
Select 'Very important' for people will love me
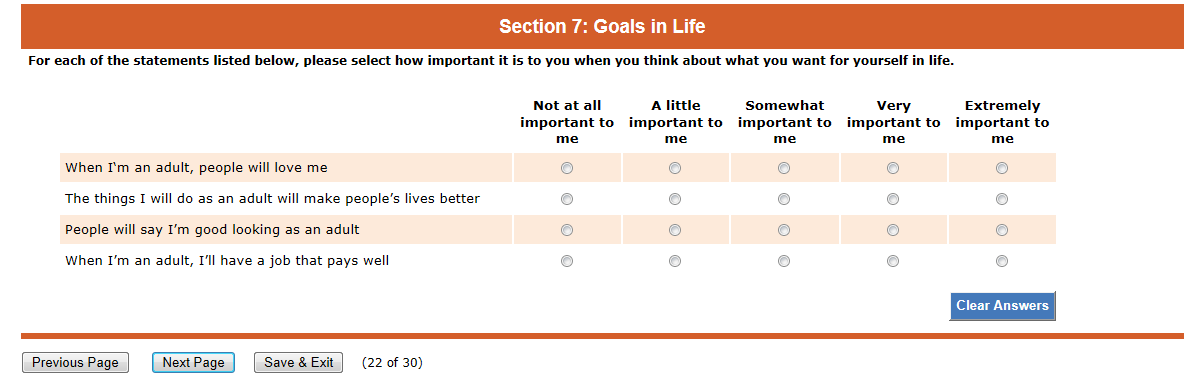click(893, 168)
